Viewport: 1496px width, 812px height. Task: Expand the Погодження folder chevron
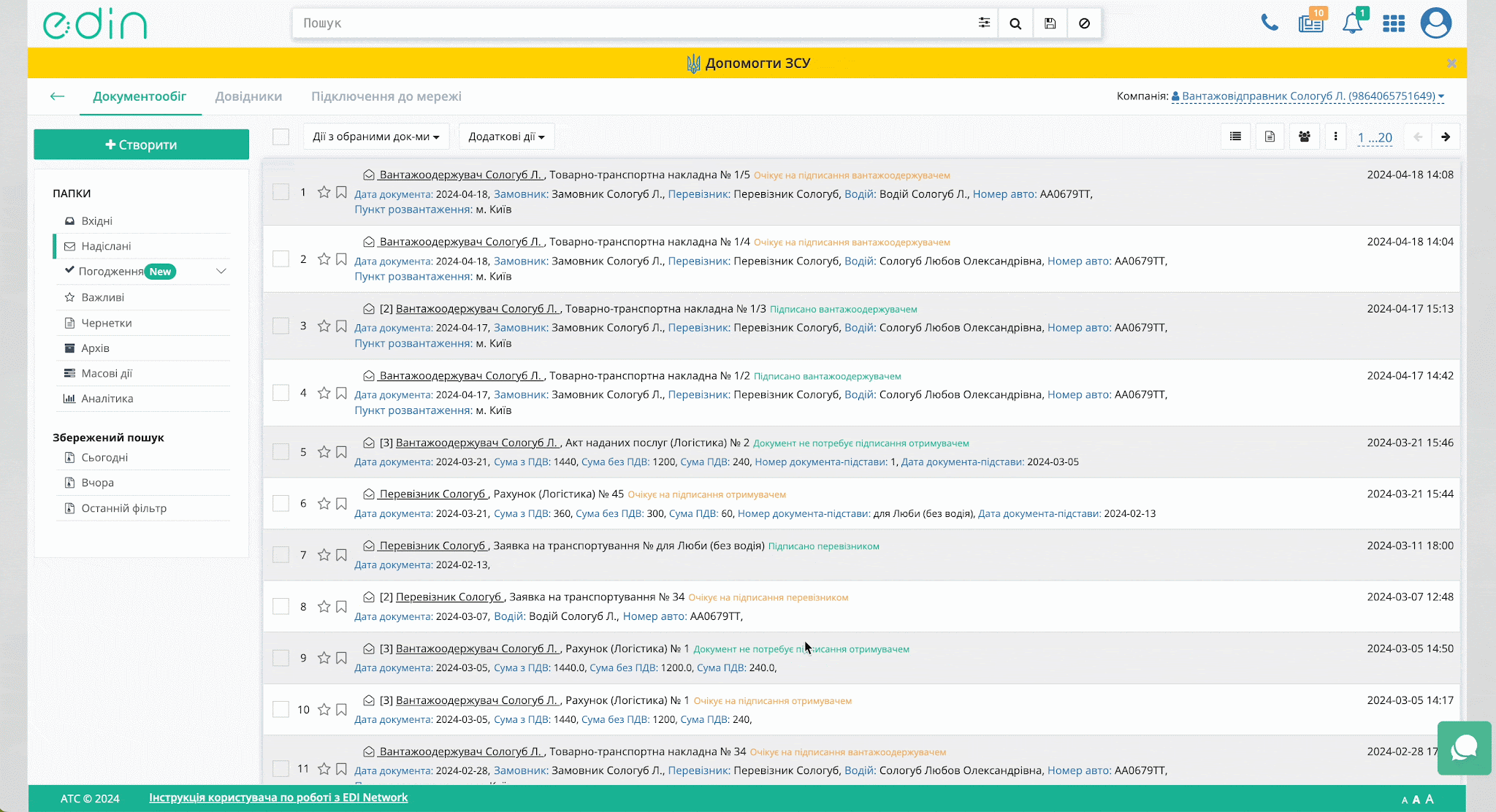221,272
